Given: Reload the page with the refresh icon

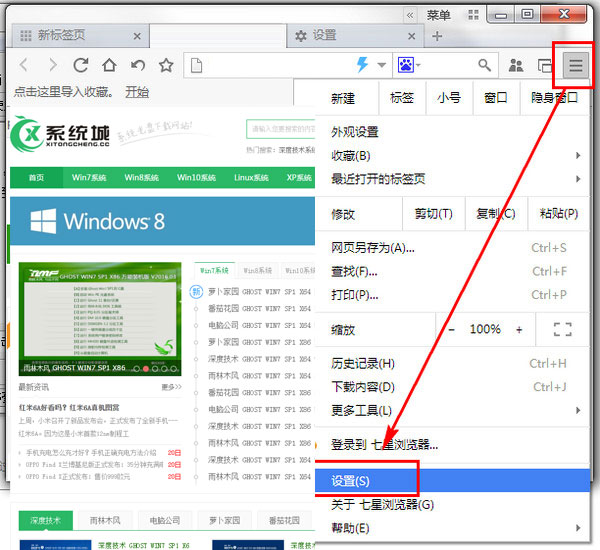Looking at the screenshot, I should (81, 65).
